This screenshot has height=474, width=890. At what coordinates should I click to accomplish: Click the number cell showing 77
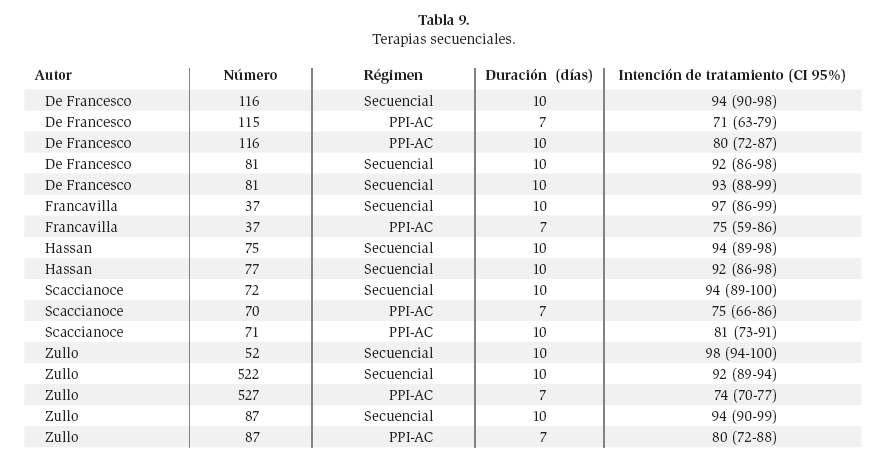coord(250,269)
